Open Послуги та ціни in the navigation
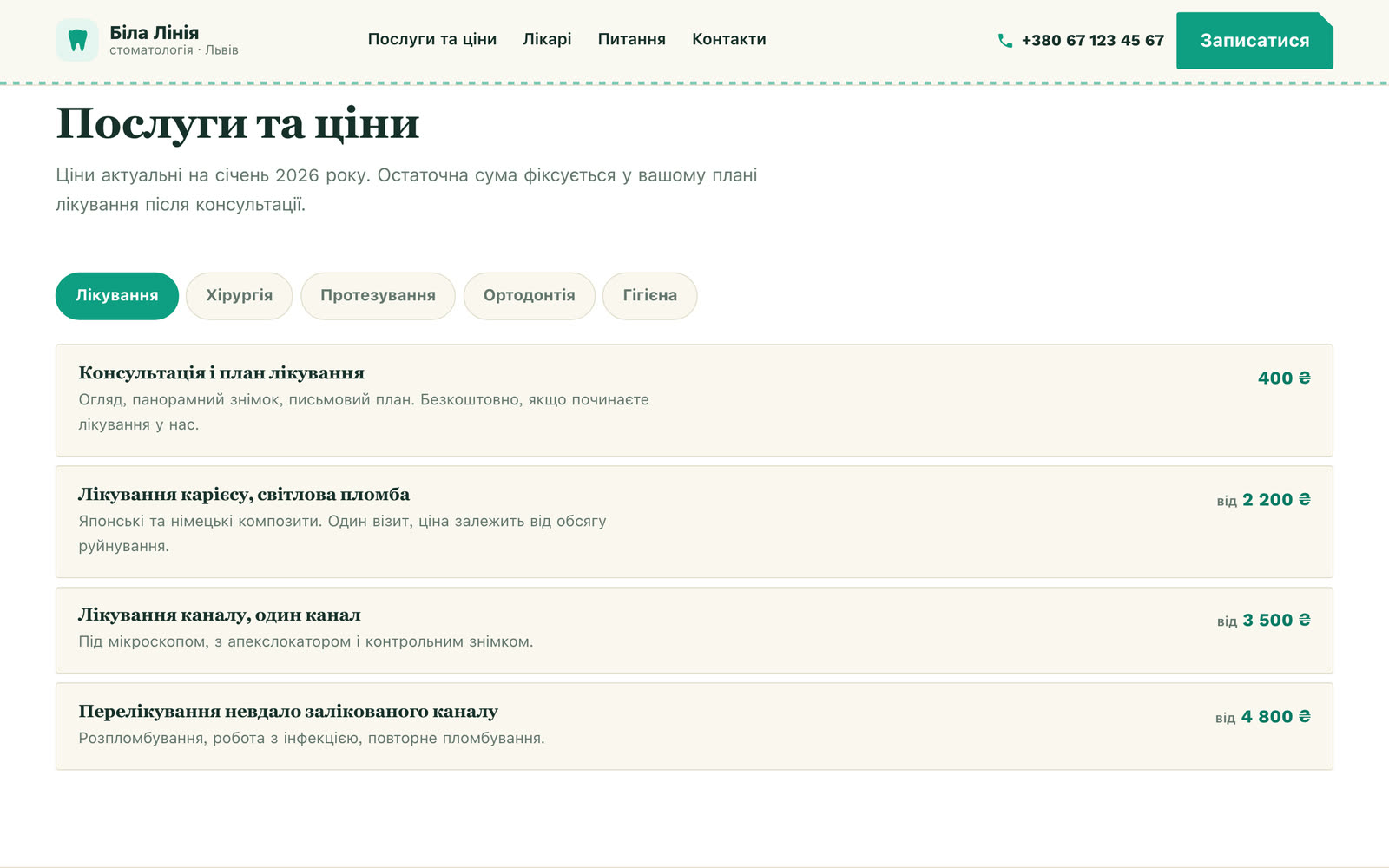The height and width of the screenshot is (868, 1389). [432, 39]
